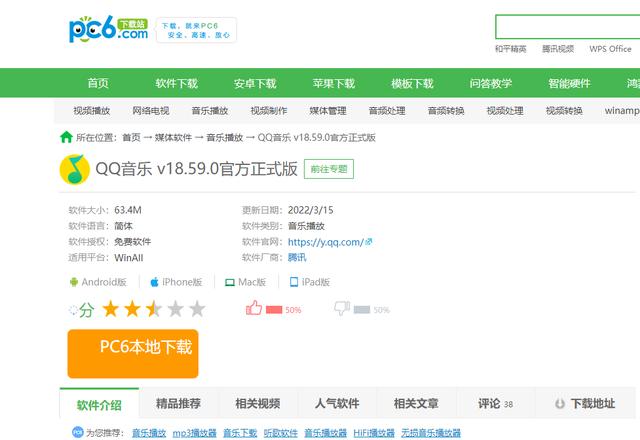Click the laptop icon for Mac版
The image size is (640, 440).
(x=230, y=282)
